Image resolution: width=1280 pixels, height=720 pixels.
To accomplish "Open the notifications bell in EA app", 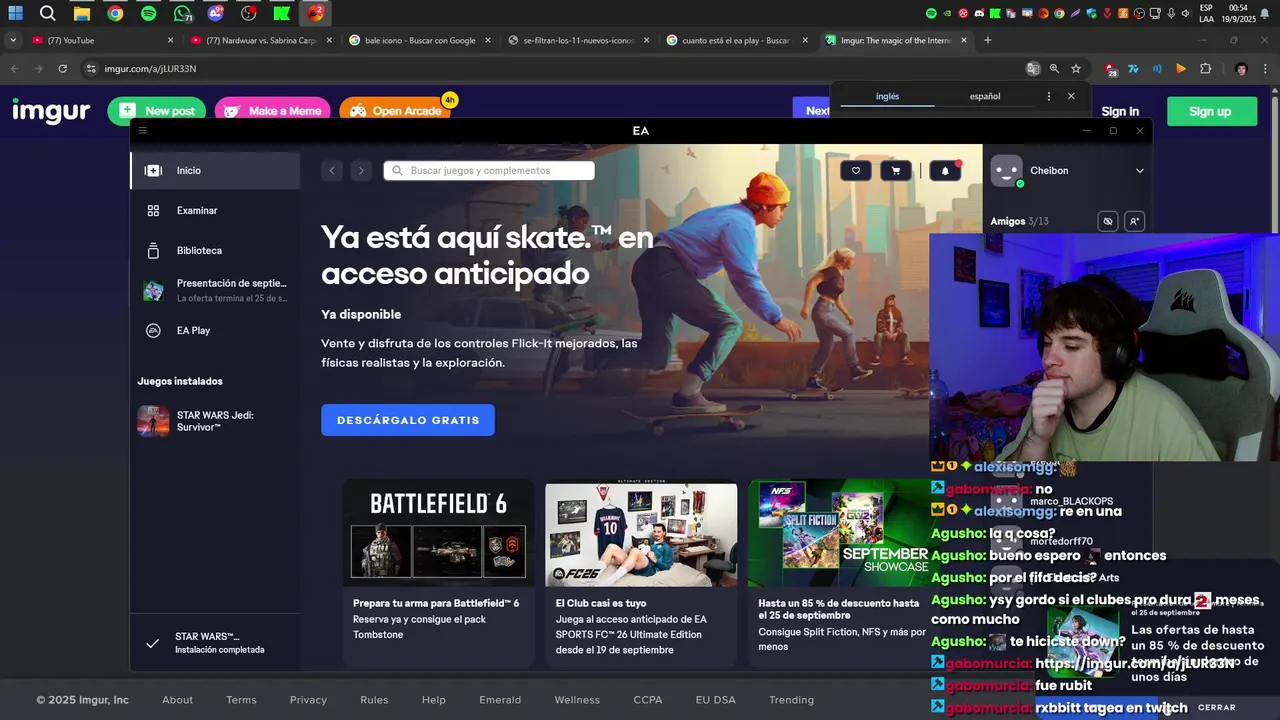I will 945,171.
